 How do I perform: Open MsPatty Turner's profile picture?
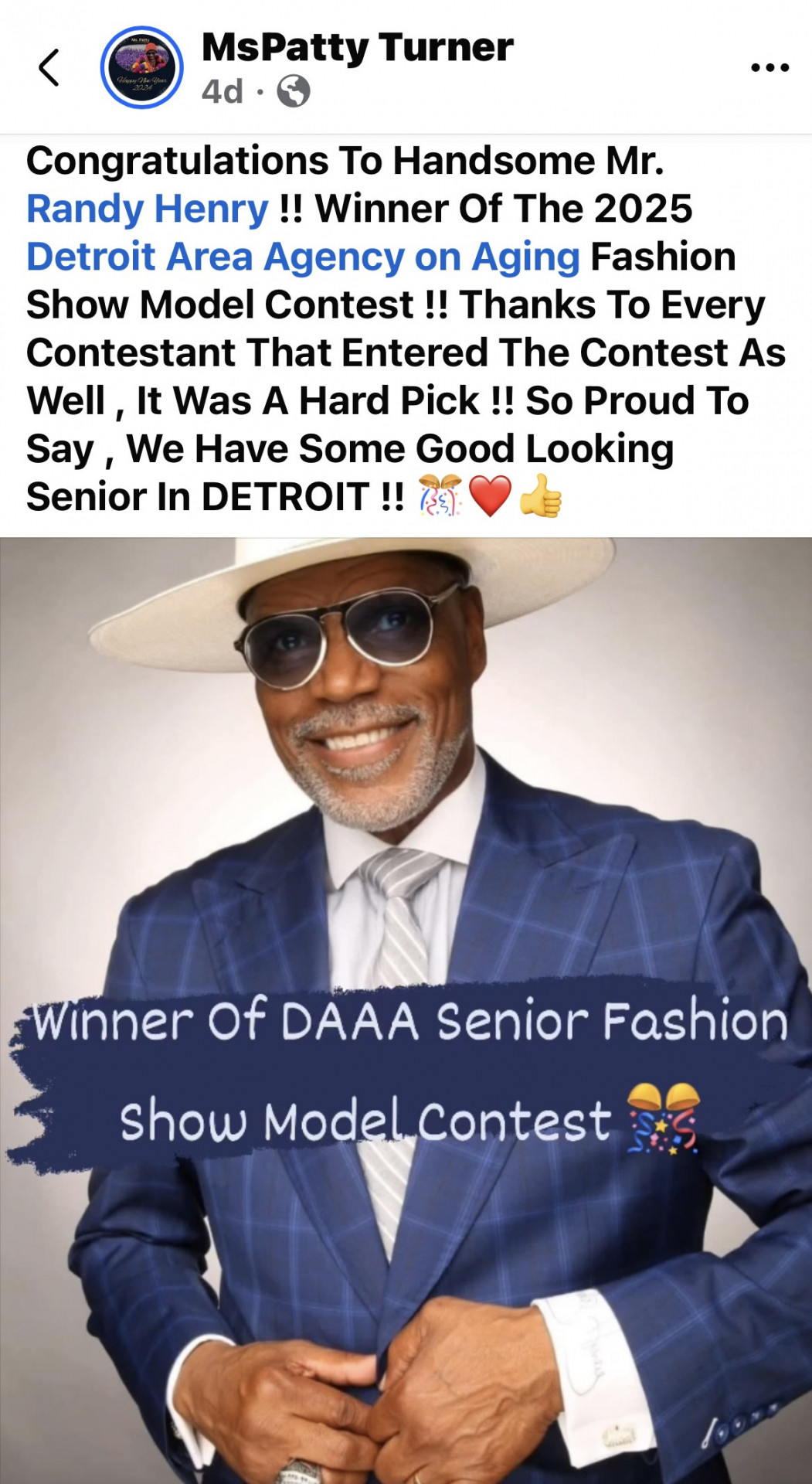coord(141,67)
